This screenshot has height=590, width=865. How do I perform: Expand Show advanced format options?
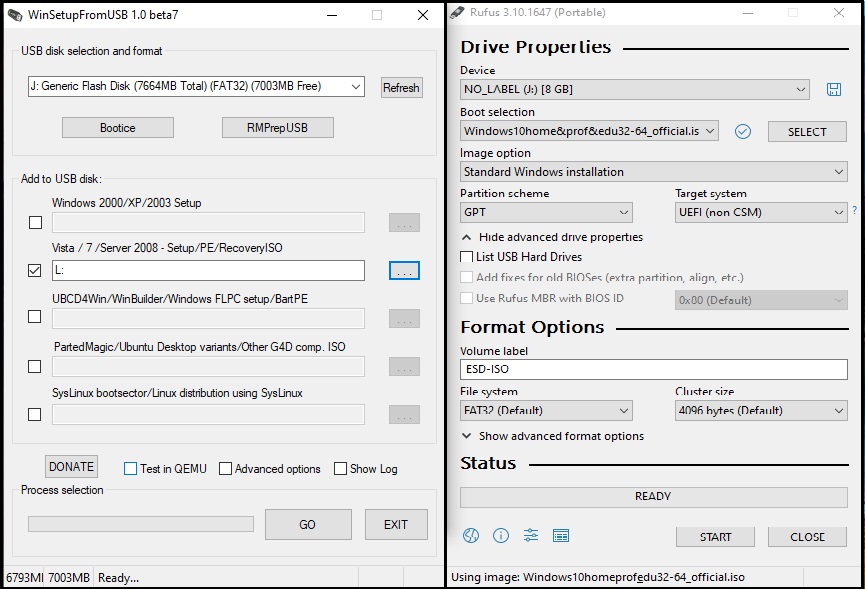coord(553,436)
